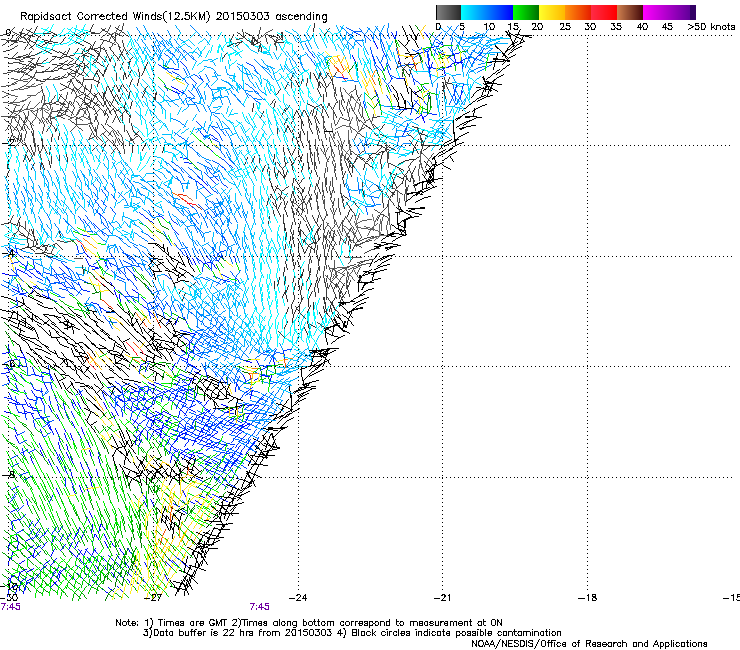Click the title 'Rapidscat Corrected Winds(12.5KM) 20150303 ascending'
The image size is (740, 650).
coord(174,17)
